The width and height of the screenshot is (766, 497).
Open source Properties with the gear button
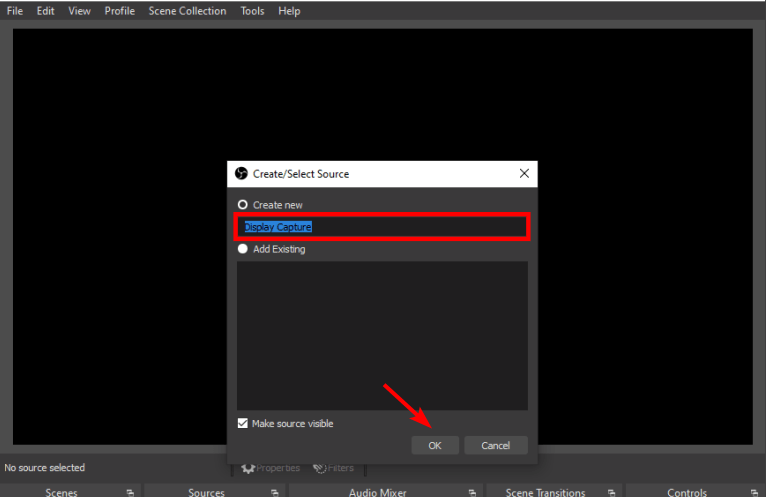point(271,468)
